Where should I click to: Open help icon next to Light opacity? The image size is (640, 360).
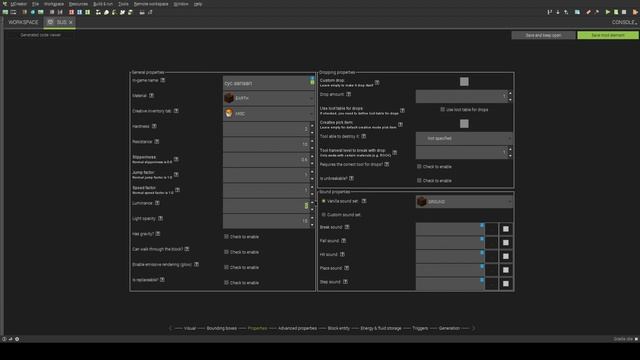pos(160,218)
